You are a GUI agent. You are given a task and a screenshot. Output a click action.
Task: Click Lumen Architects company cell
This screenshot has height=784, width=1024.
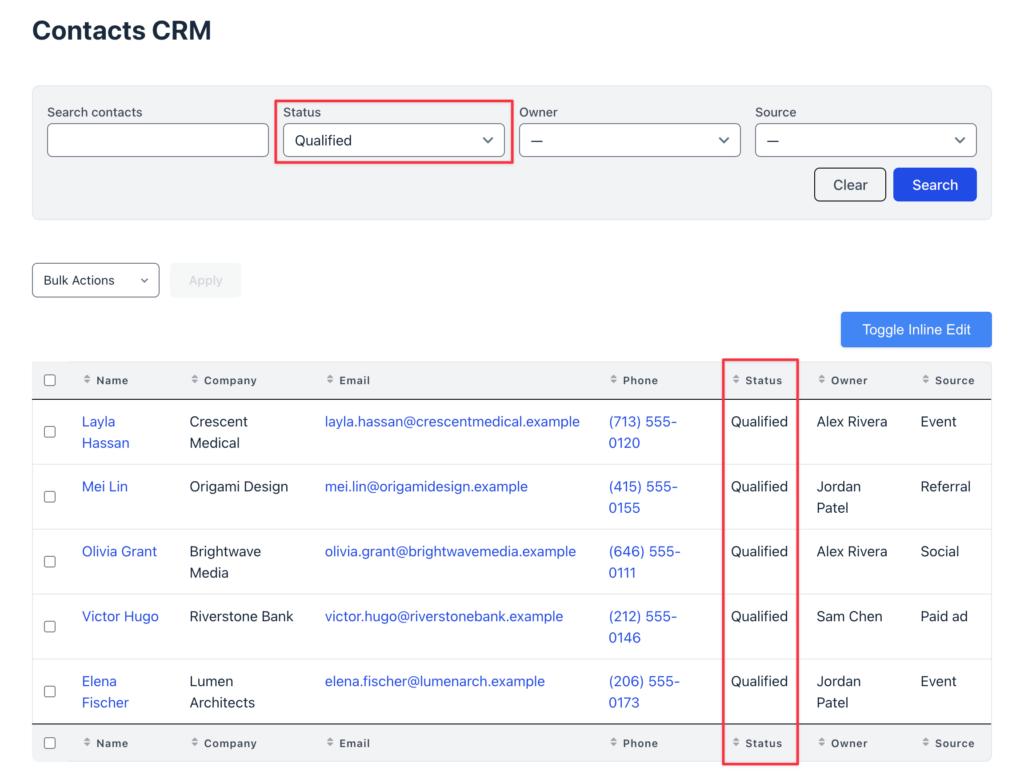(x=222, y=692)
